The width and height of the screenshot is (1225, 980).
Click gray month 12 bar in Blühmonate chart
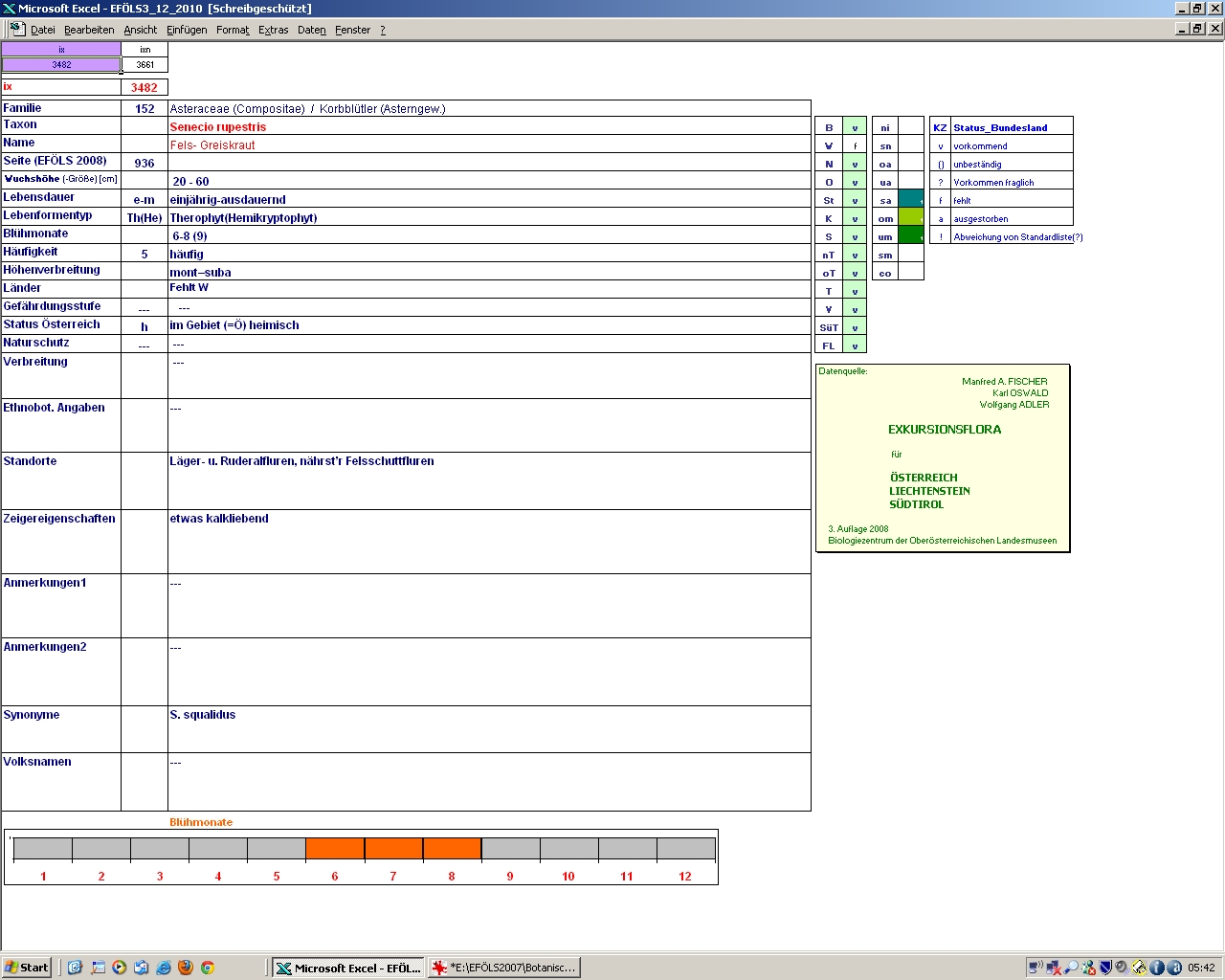pyautogui.click(x=686, y=848)
